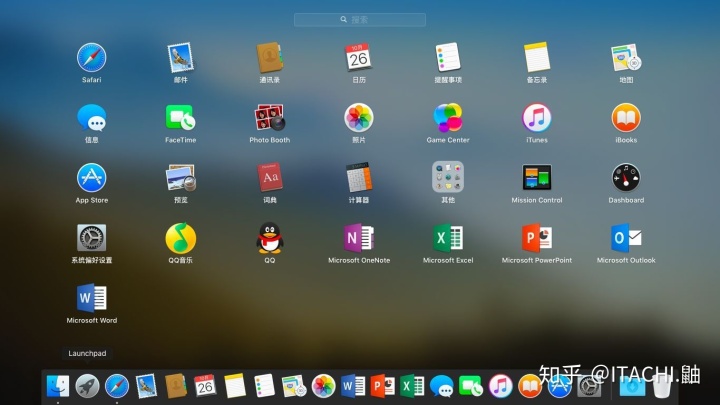
Task: Open Excel icon in the Dock
Action: pyautogui.click(x=412, y=386)
